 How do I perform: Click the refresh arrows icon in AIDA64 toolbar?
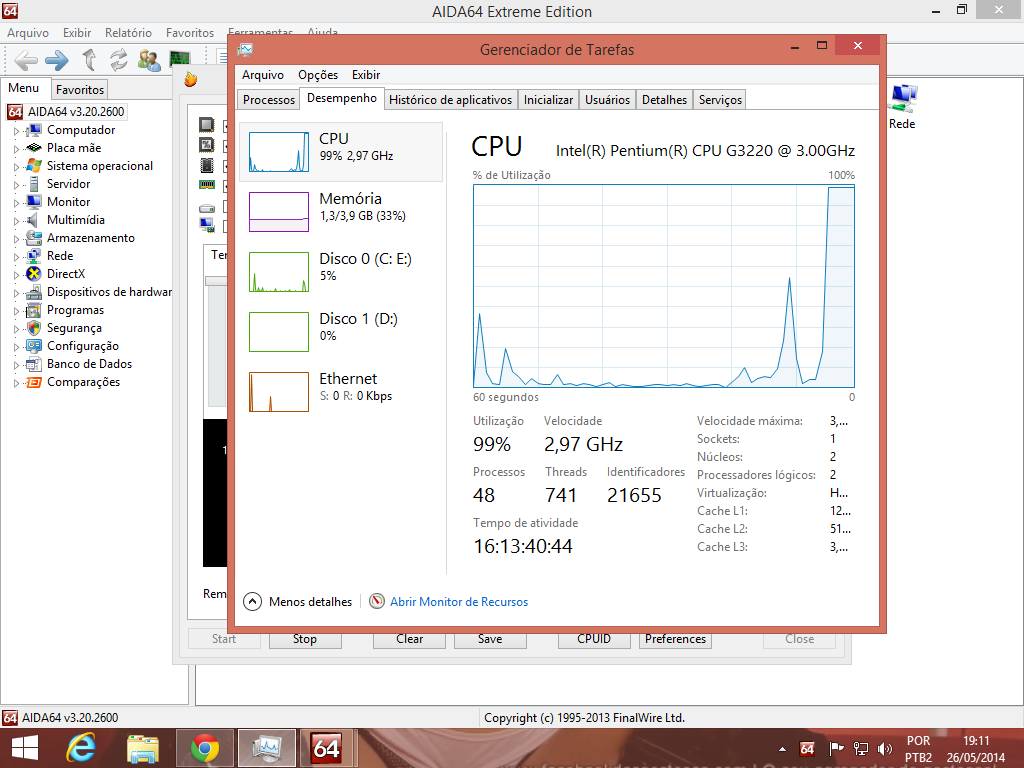pos(118,60)
